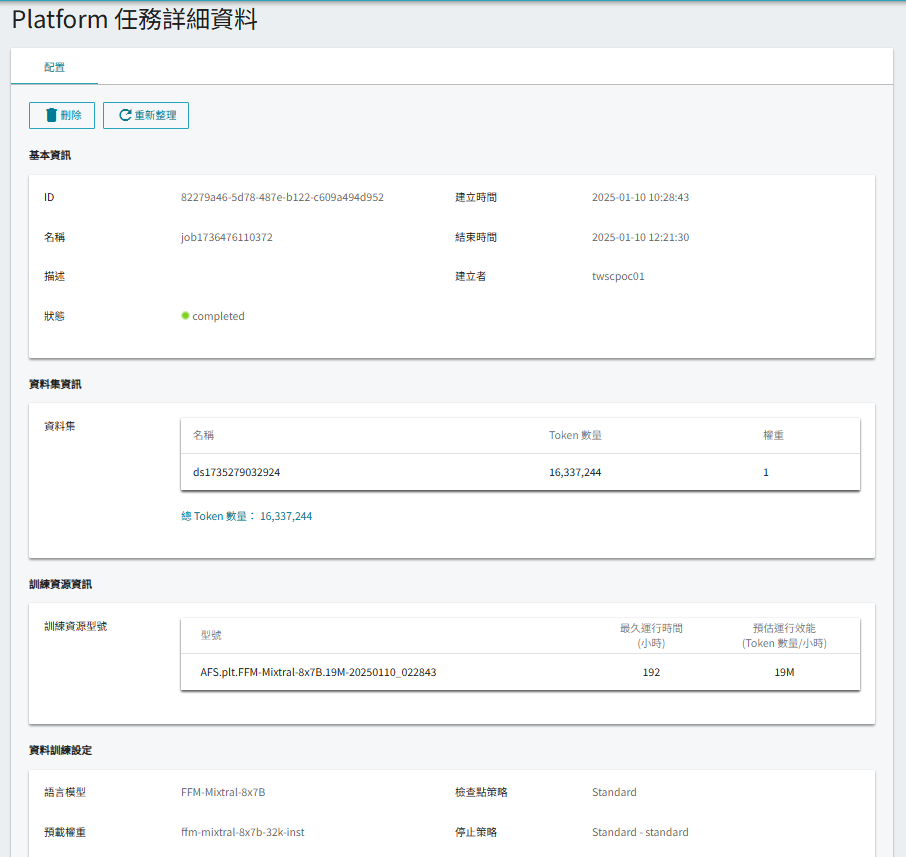Click the dataset table 名稱 column header

[x=203, y=435]
